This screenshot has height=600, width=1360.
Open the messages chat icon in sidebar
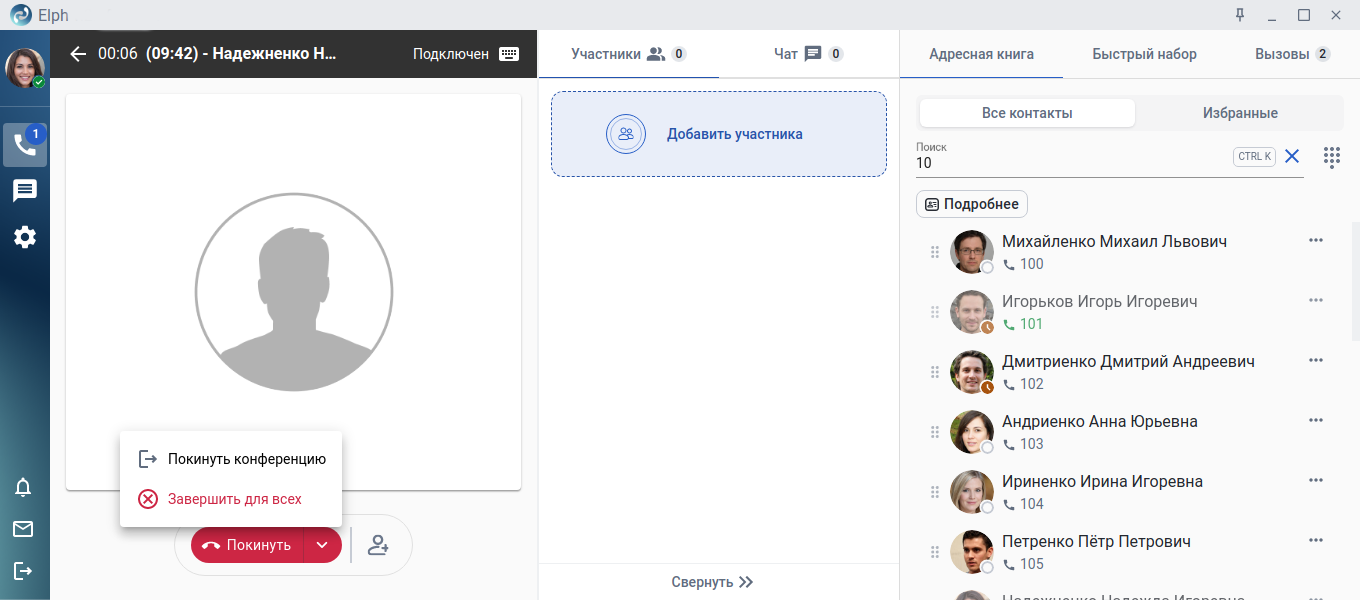click(x=25, y=191)
